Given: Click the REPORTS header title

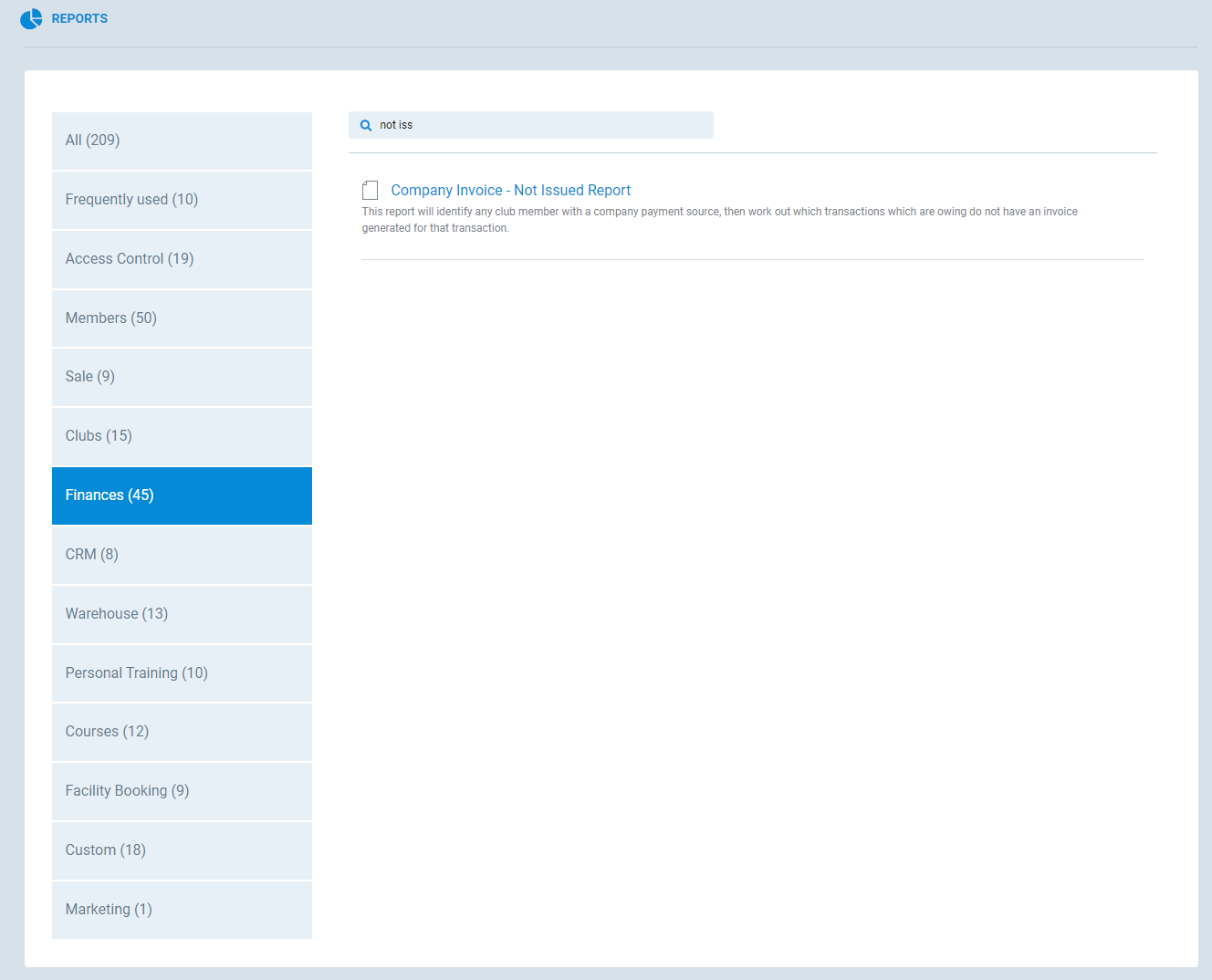Looking at the screenshot, I should tap(79, 19).
